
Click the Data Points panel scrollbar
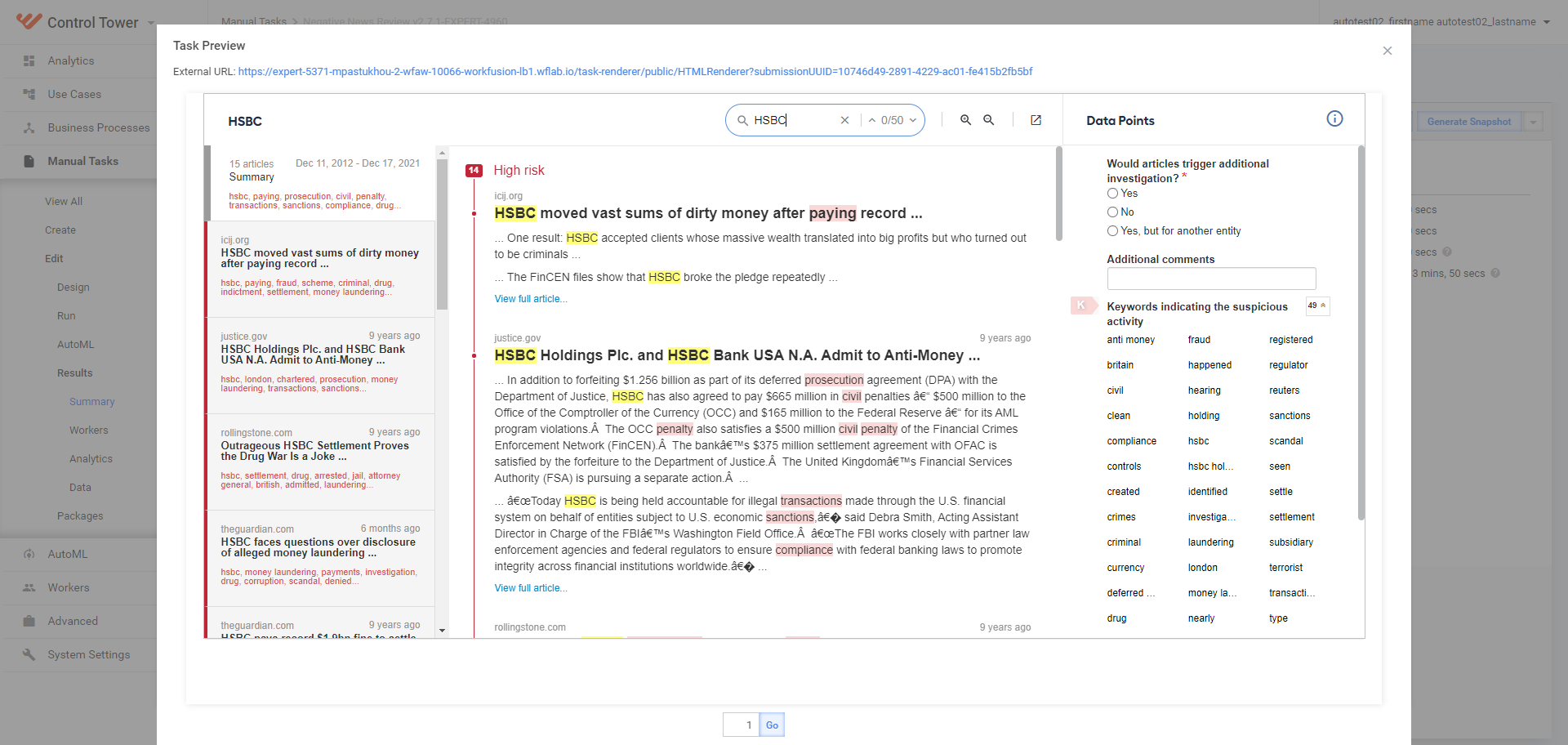1361,332
